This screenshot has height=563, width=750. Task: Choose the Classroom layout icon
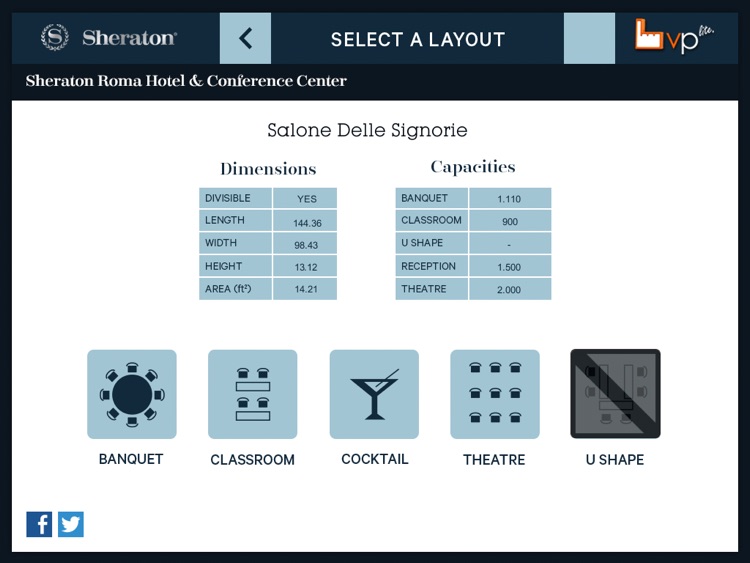click(x=253, y=394)
